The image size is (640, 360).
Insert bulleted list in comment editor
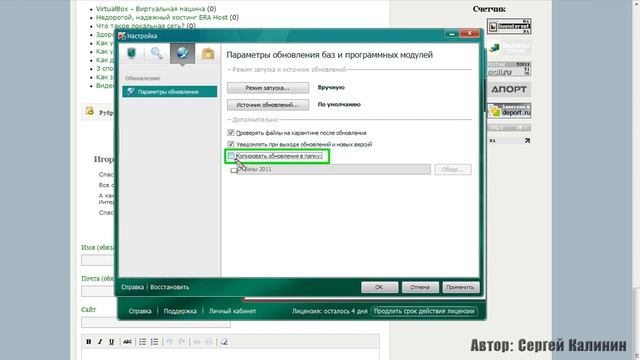click(x=142, y=342)
